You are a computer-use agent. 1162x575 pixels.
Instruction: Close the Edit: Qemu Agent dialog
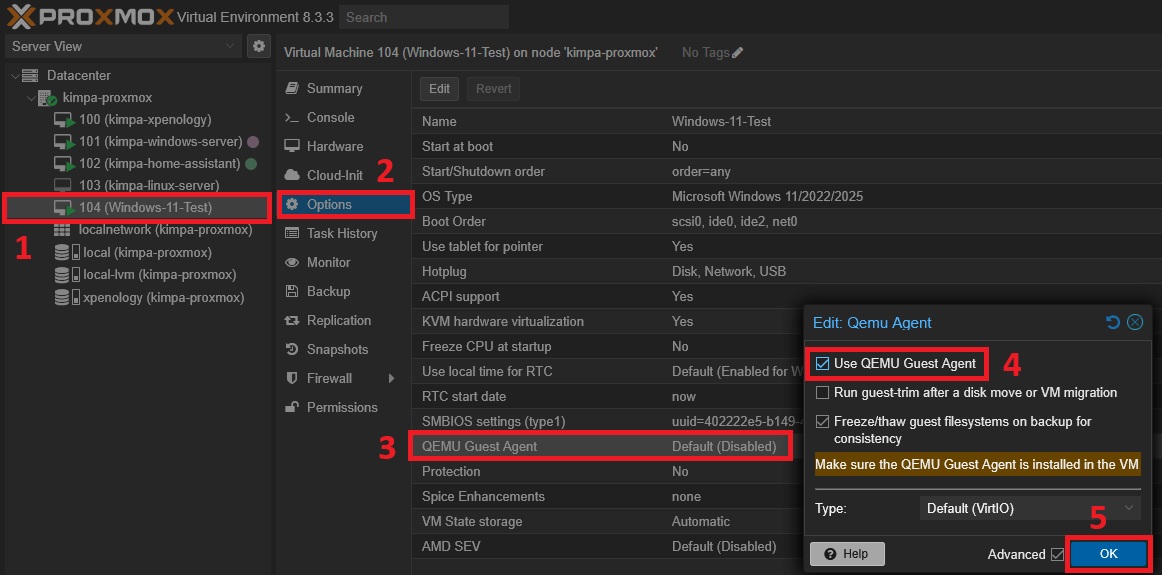click(1134, 322)
